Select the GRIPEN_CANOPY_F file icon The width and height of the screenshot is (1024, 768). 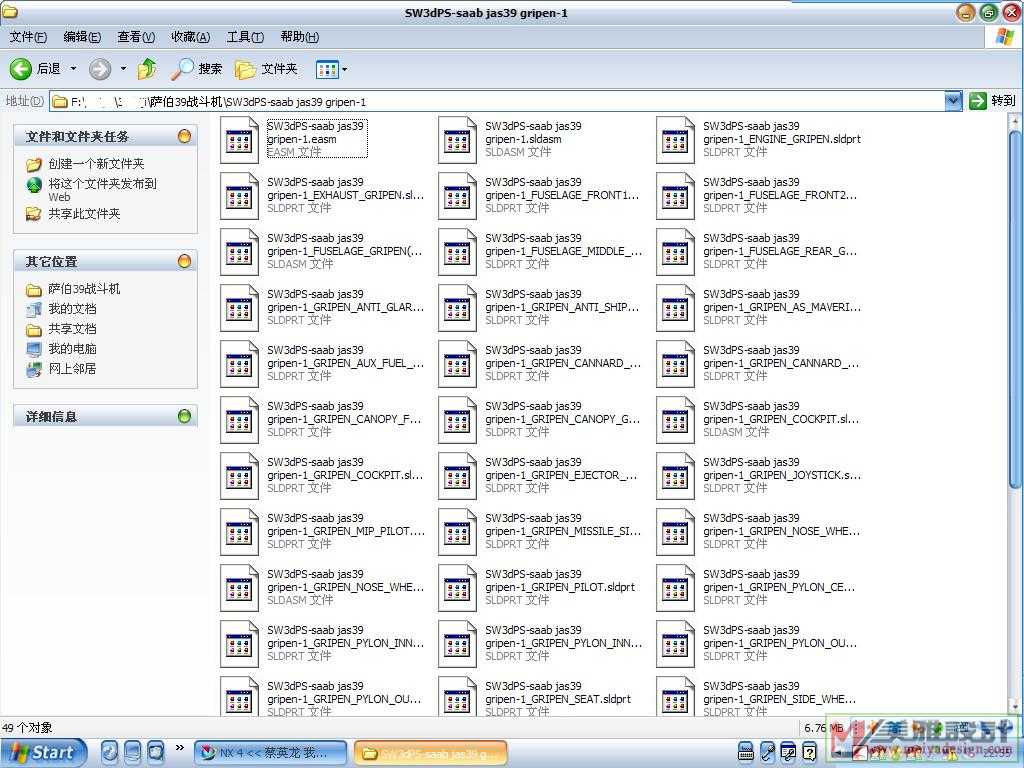(x=239, y=419)
